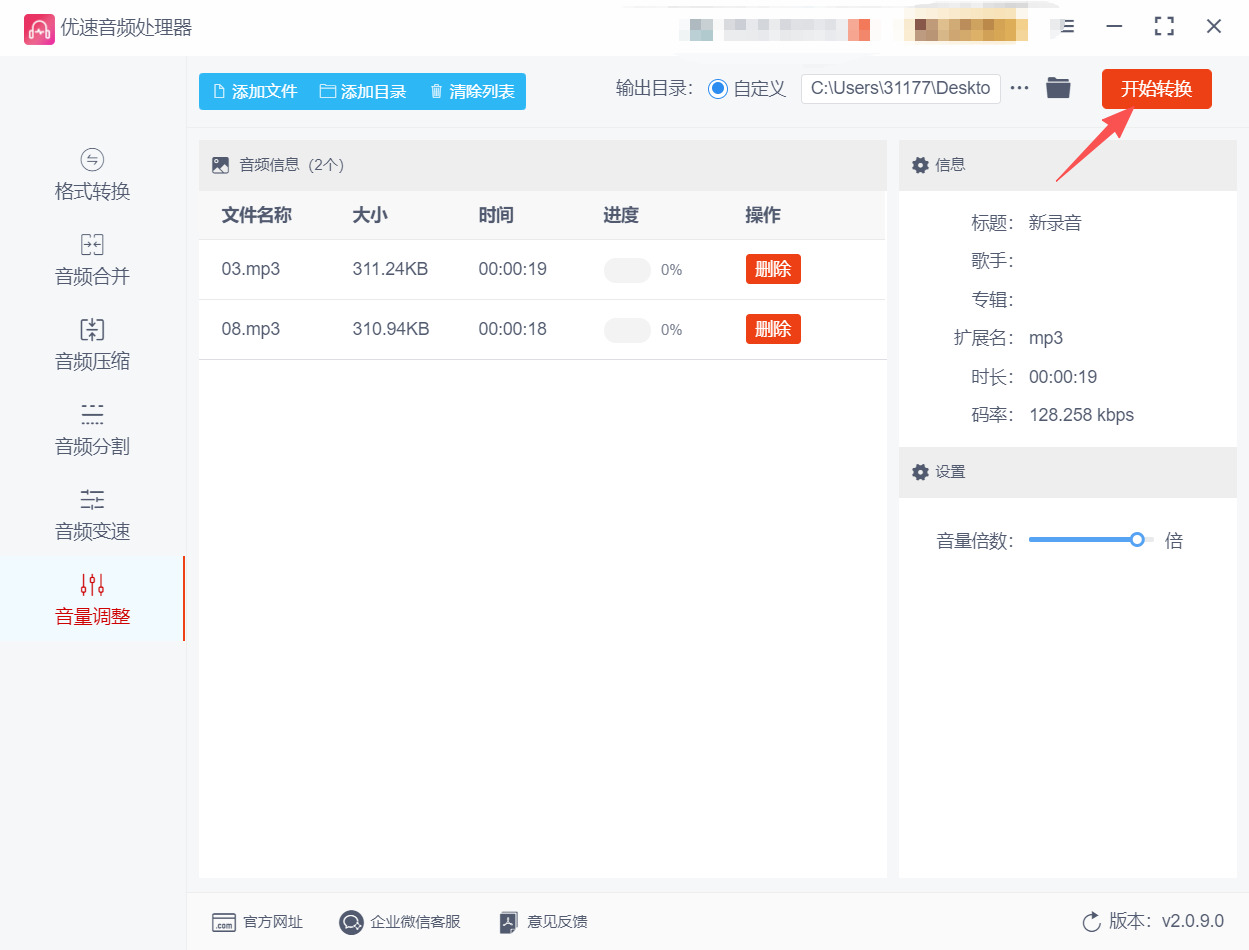This screenshot has width=1249, height=950.
Task: Click the bitrate value 128.258 kbps
Action: (1081, 415)
